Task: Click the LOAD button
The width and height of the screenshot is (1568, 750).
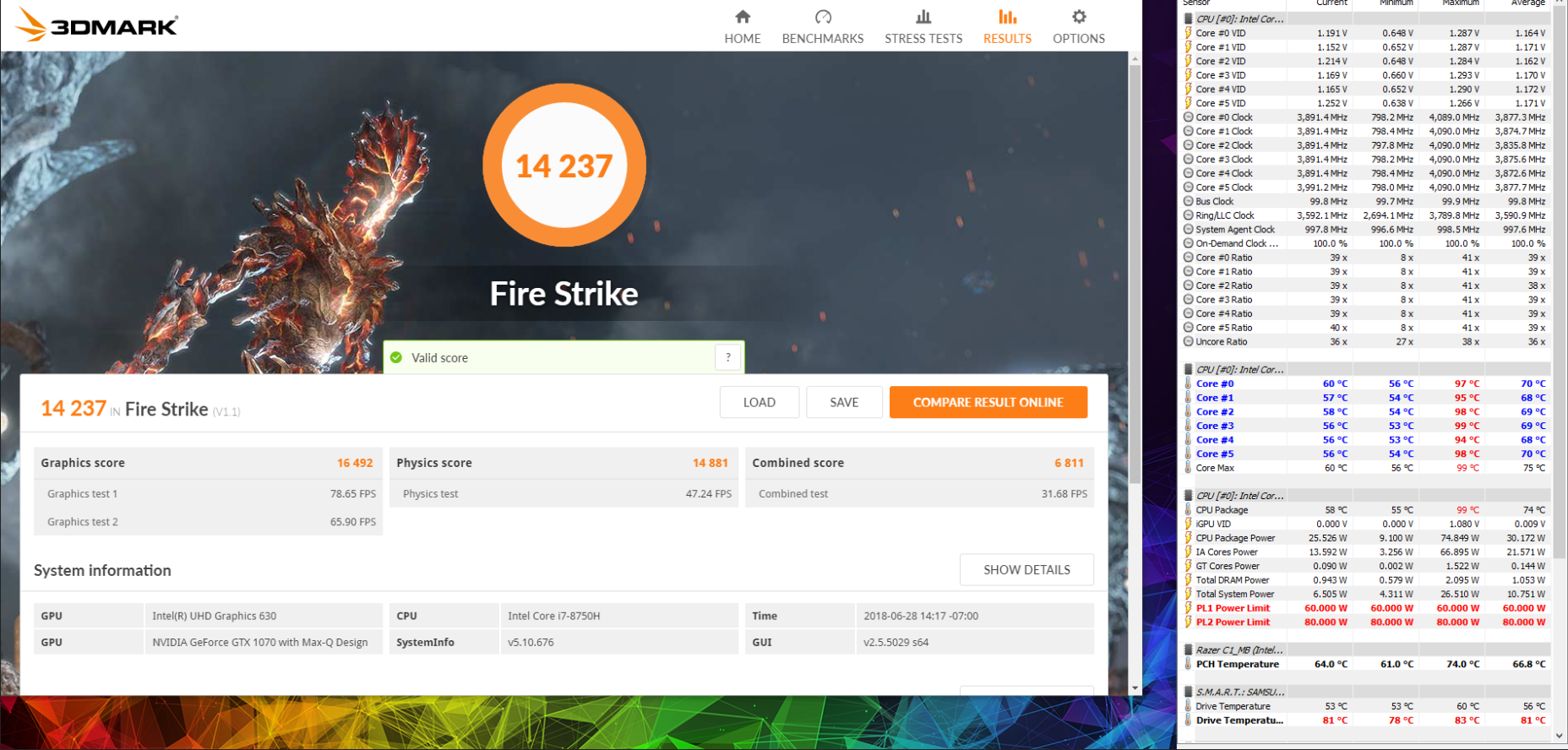Action: point(759,402)
